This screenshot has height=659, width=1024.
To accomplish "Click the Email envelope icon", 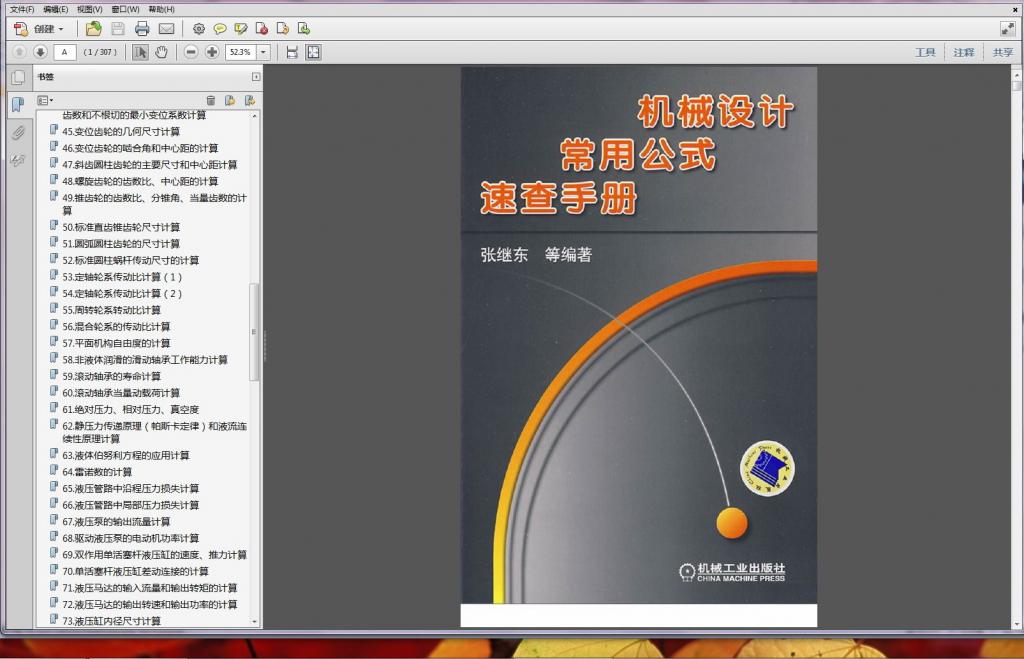I will pyautogui.click(x=167, y=29).
